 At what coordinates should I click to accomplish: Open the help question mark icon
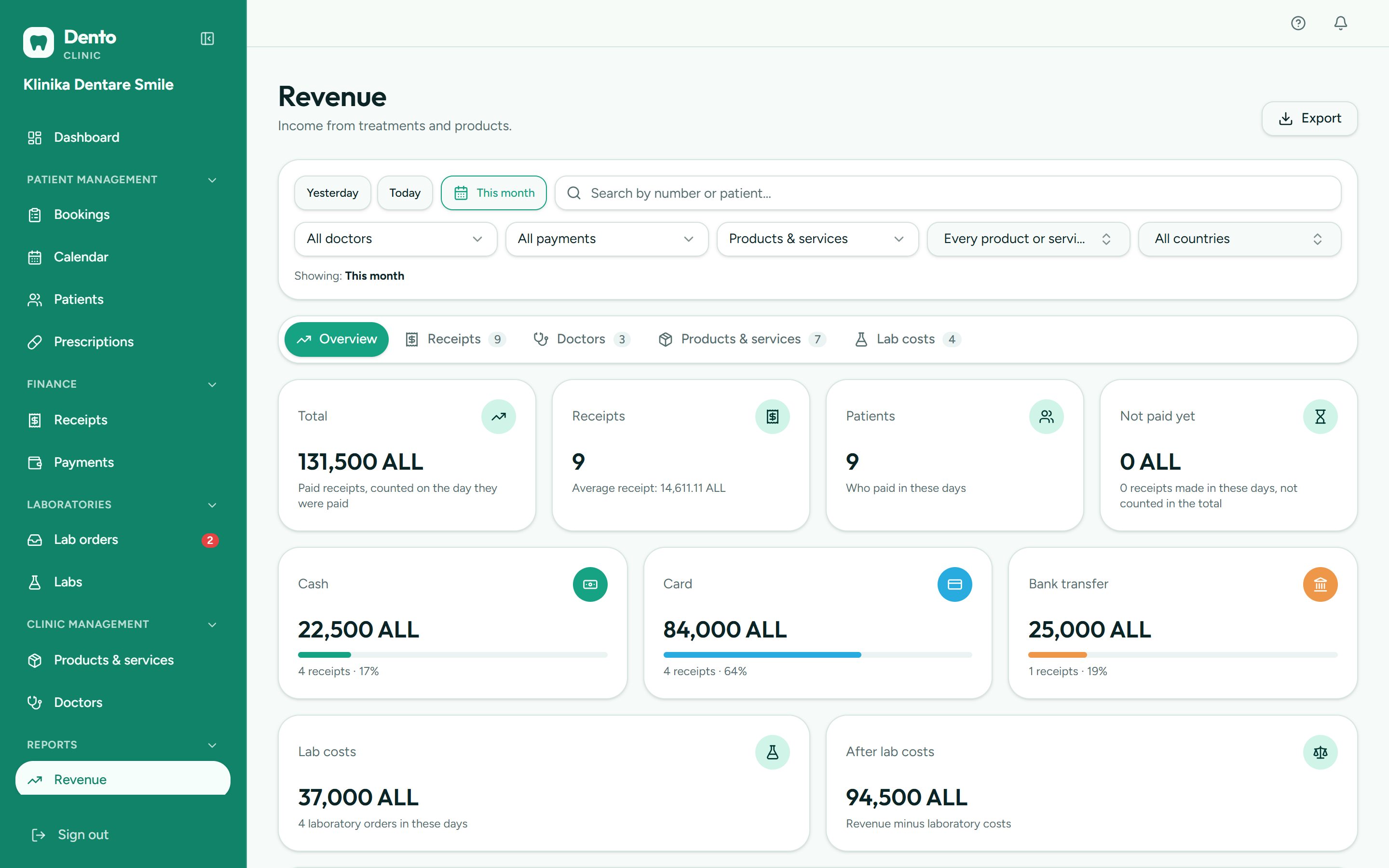click(x=1298, y=23)
